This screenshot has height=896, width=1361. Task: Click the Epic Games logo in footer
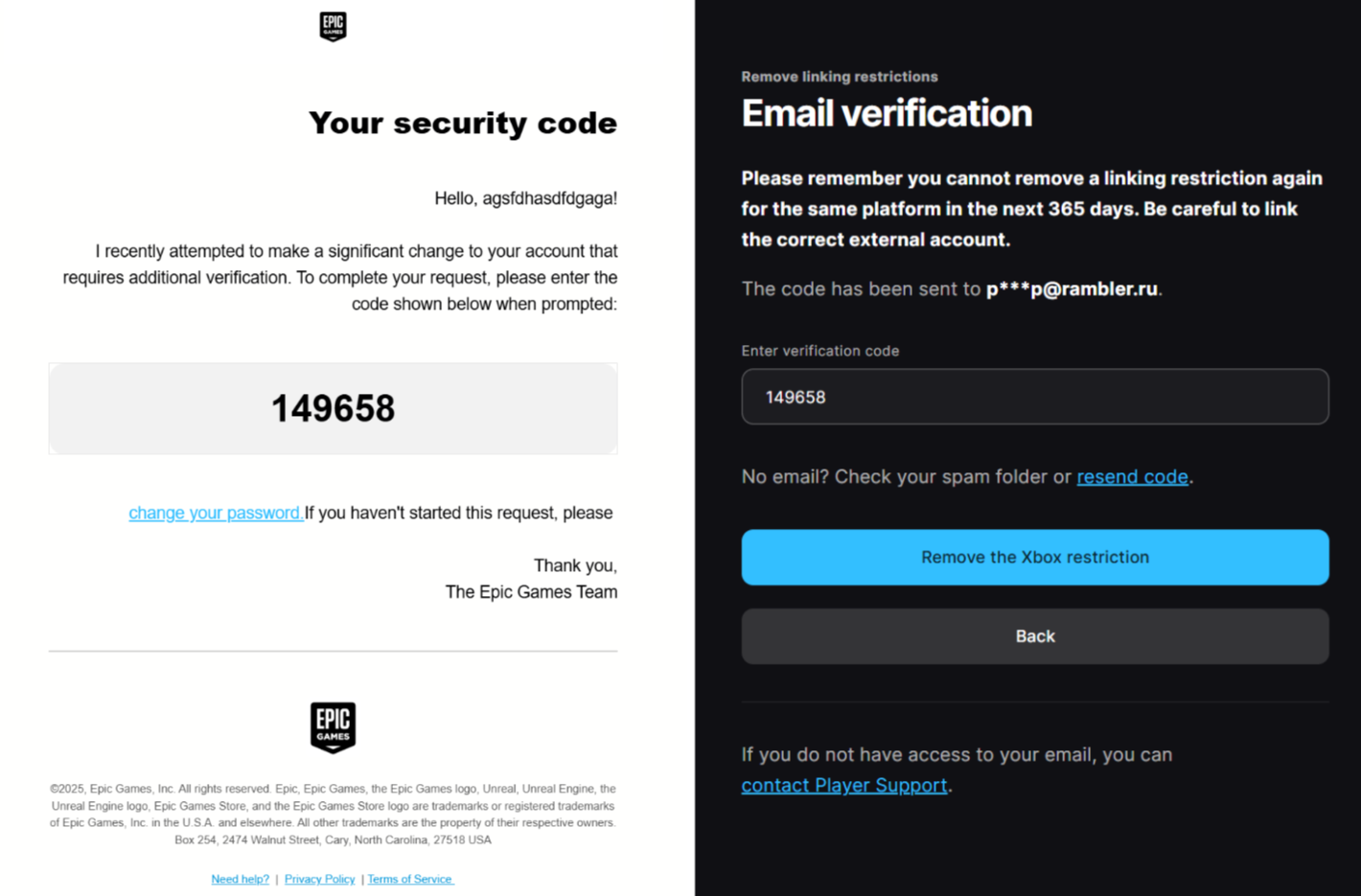click(333, 727)
